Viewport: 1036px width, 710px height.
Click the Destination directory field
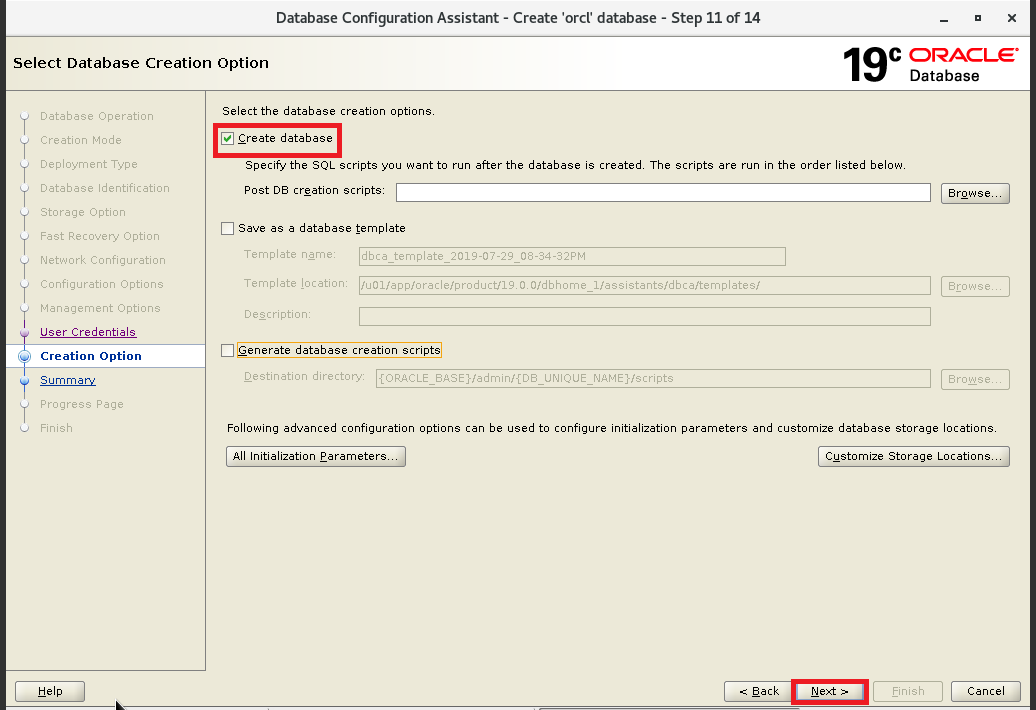[653, 378]
